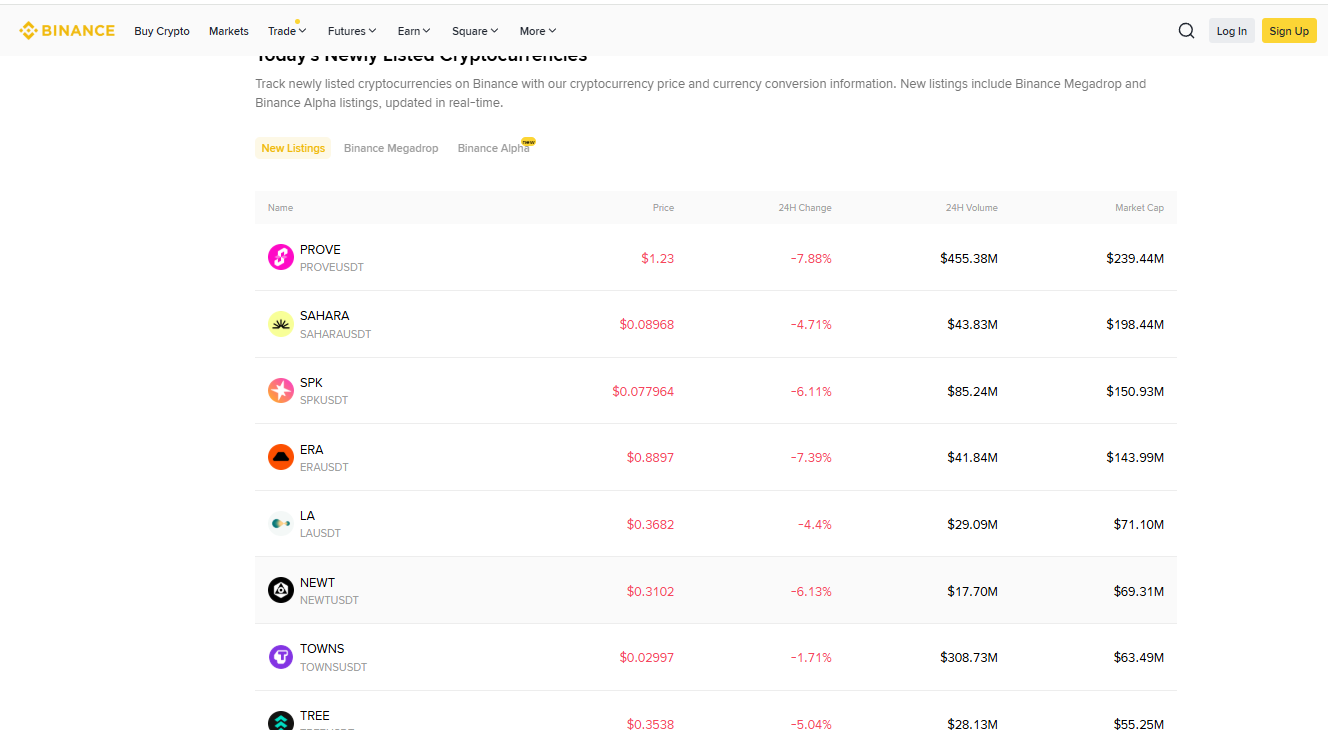The height and width of the screenshot is (730, 1328).
Task: Open Buy Crypto in navigation bar
Action: point(162,31)
